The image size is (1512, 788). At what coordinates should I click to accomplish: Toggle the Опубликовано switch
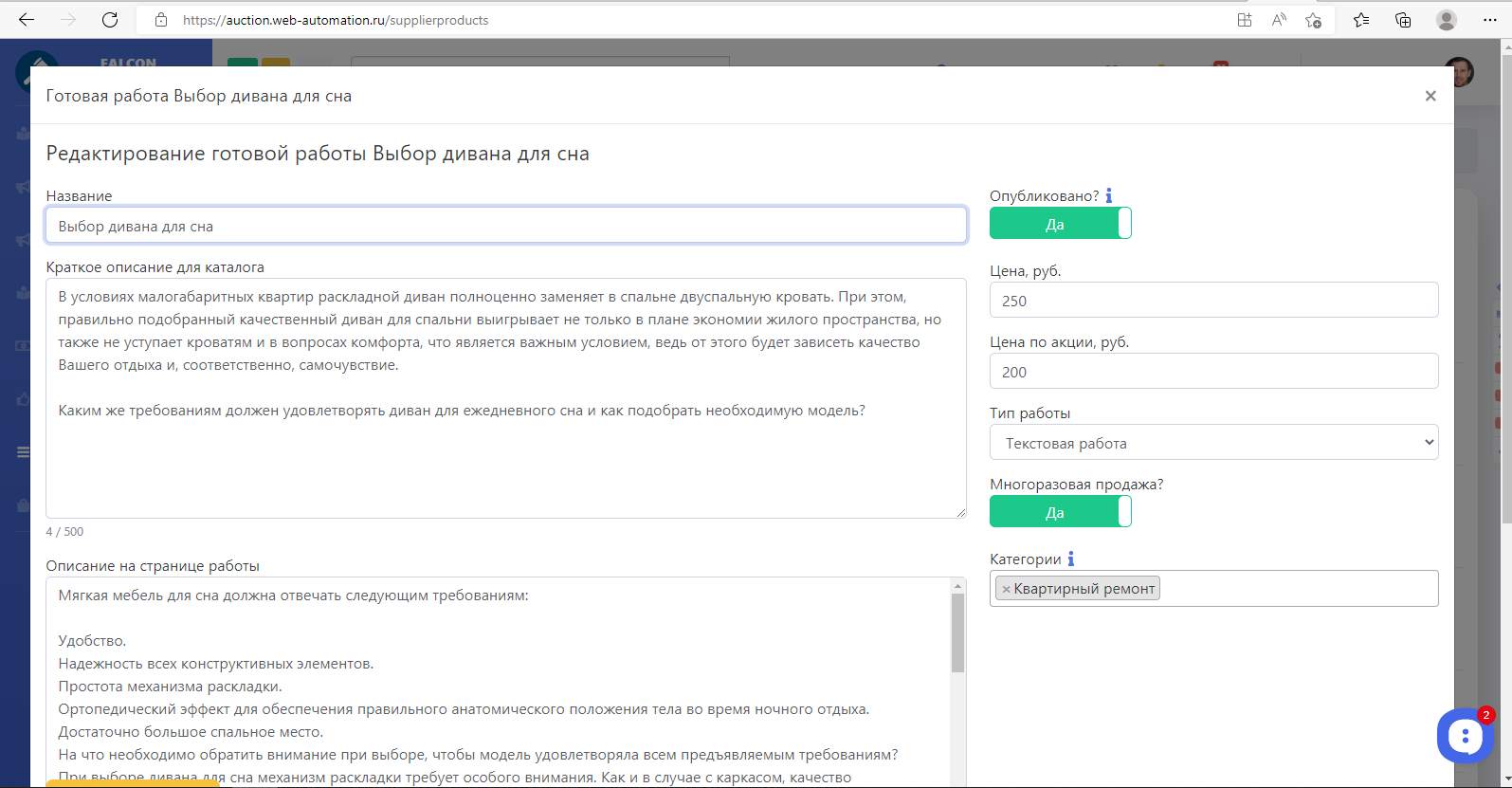click(1060, 224)
